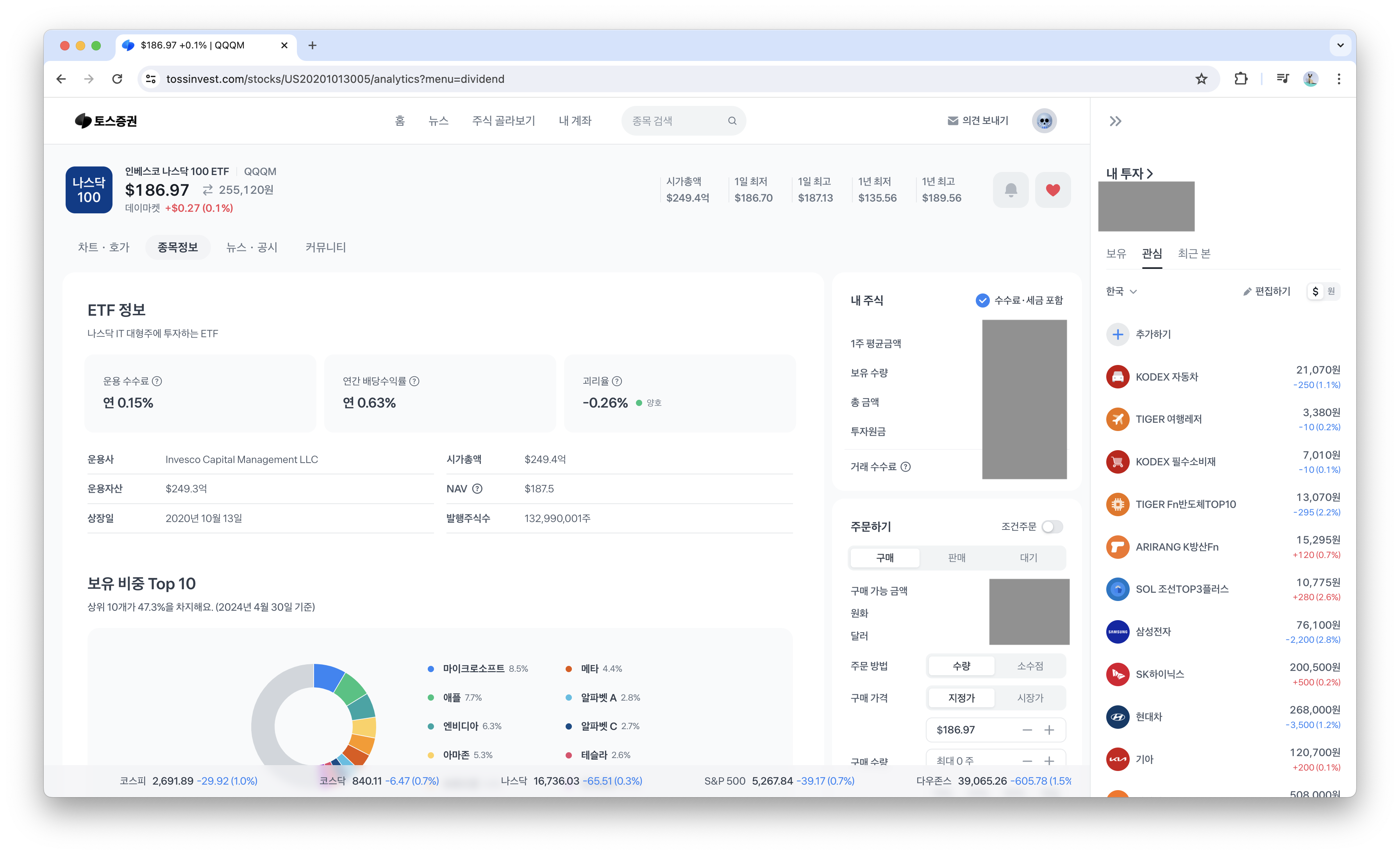Open the 운용 수수료 help question icon

(157, 381)
